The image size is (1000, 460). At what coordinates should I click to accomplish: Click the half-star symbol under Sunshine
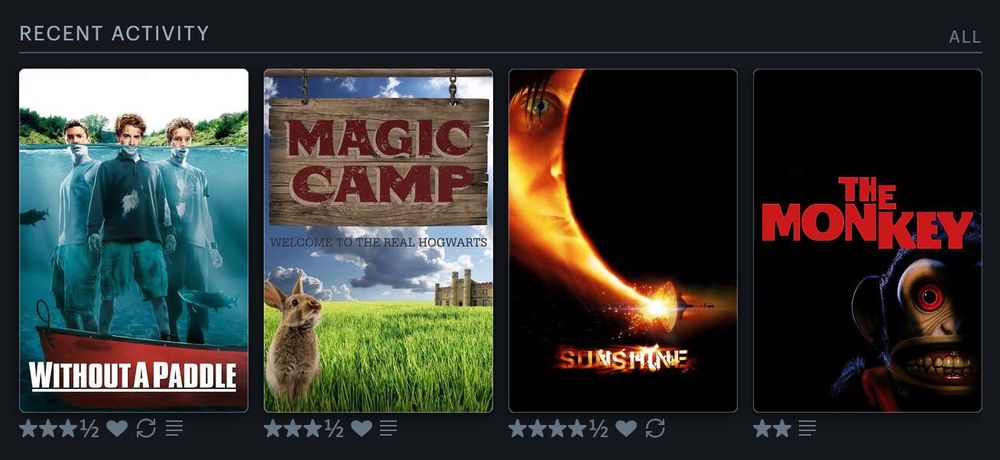[x=598, y=428]
